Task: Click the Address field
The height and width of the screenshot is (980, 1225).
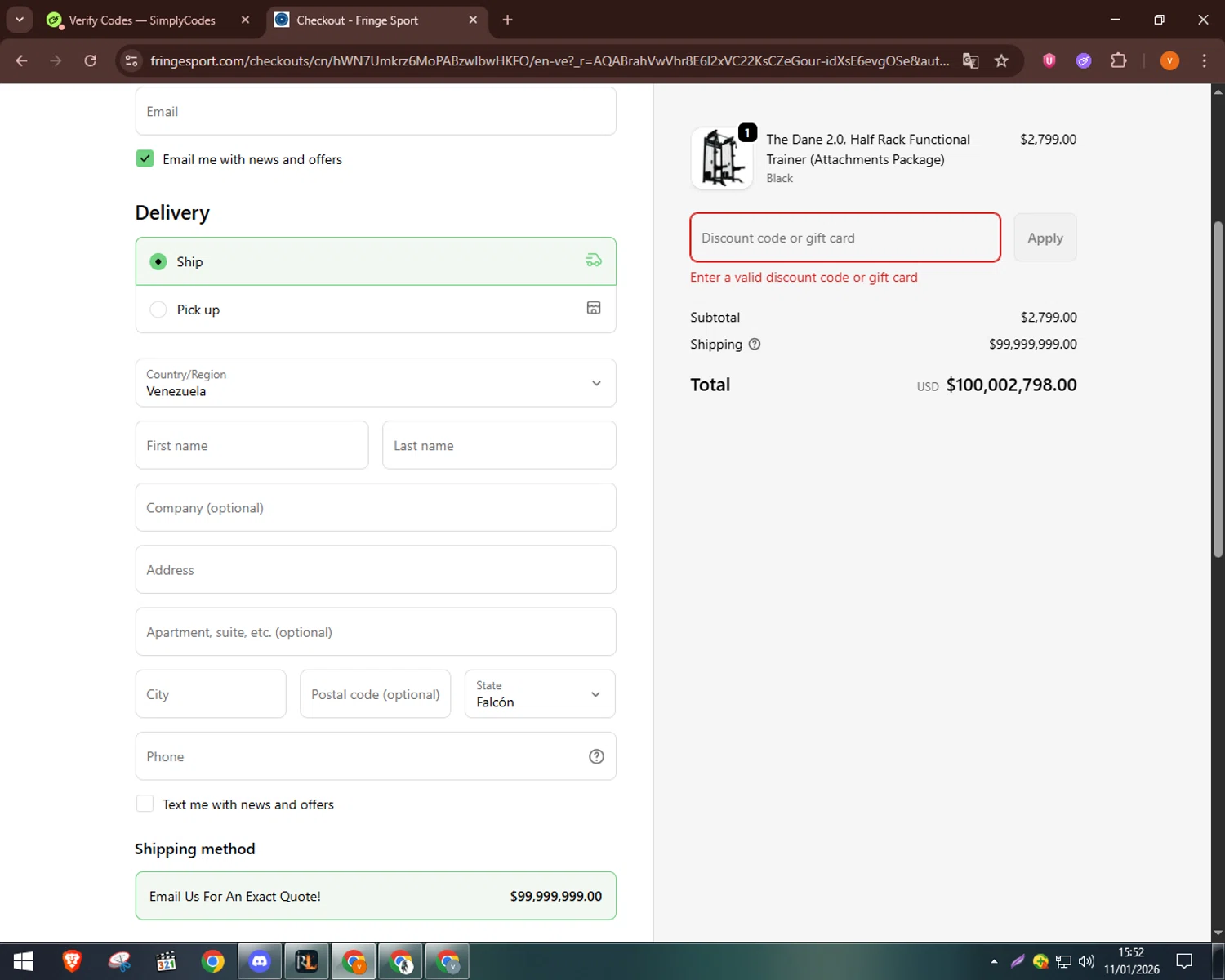Action: tap(376, 569)
